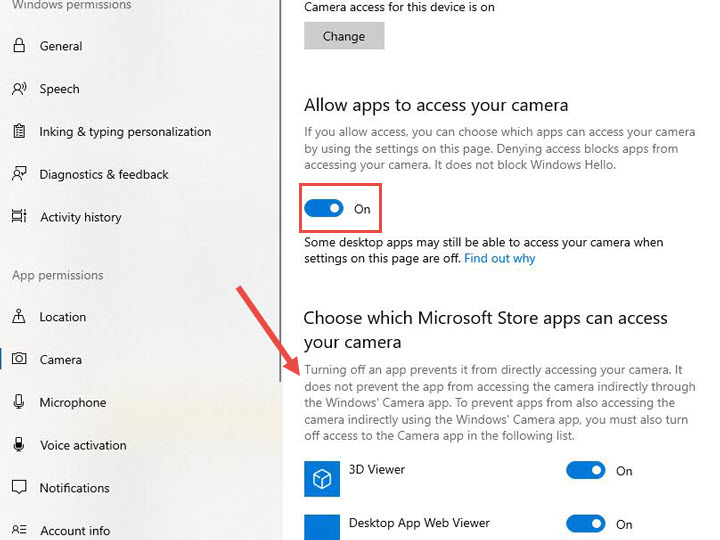Viewport: 720px width, 540px height.
Task: Toggle Desktop App Web Viewer camera access
Action: click(x=586, y=523)
